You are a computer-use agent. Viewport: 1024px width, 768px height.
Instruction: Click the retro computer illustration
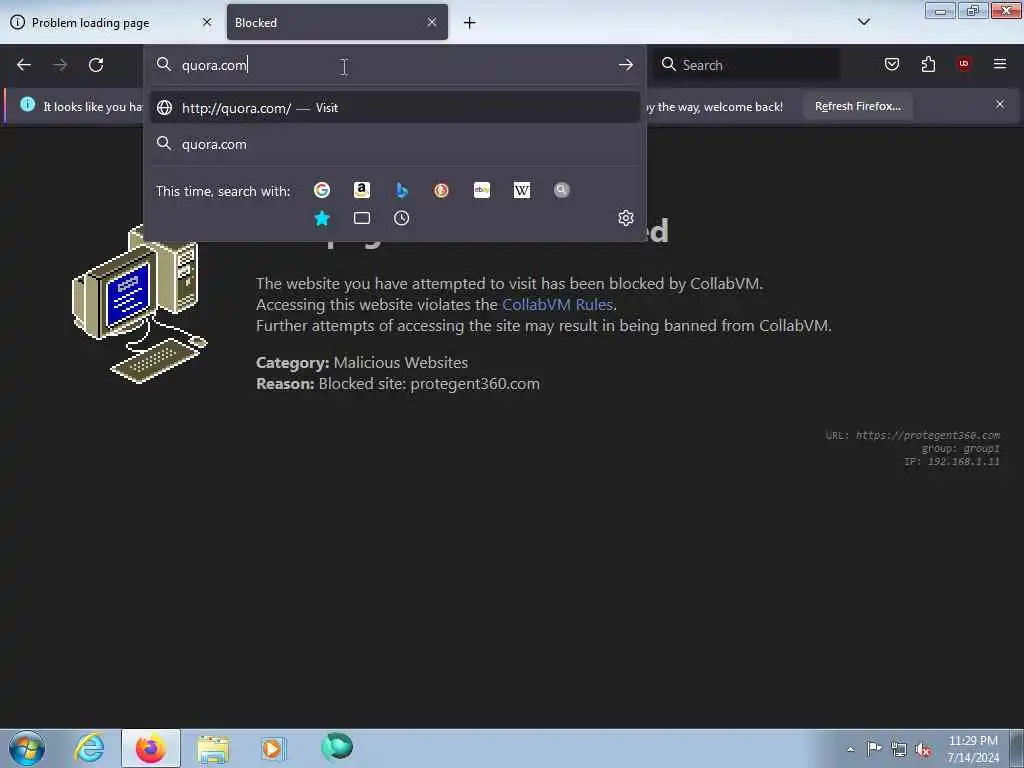139,304
